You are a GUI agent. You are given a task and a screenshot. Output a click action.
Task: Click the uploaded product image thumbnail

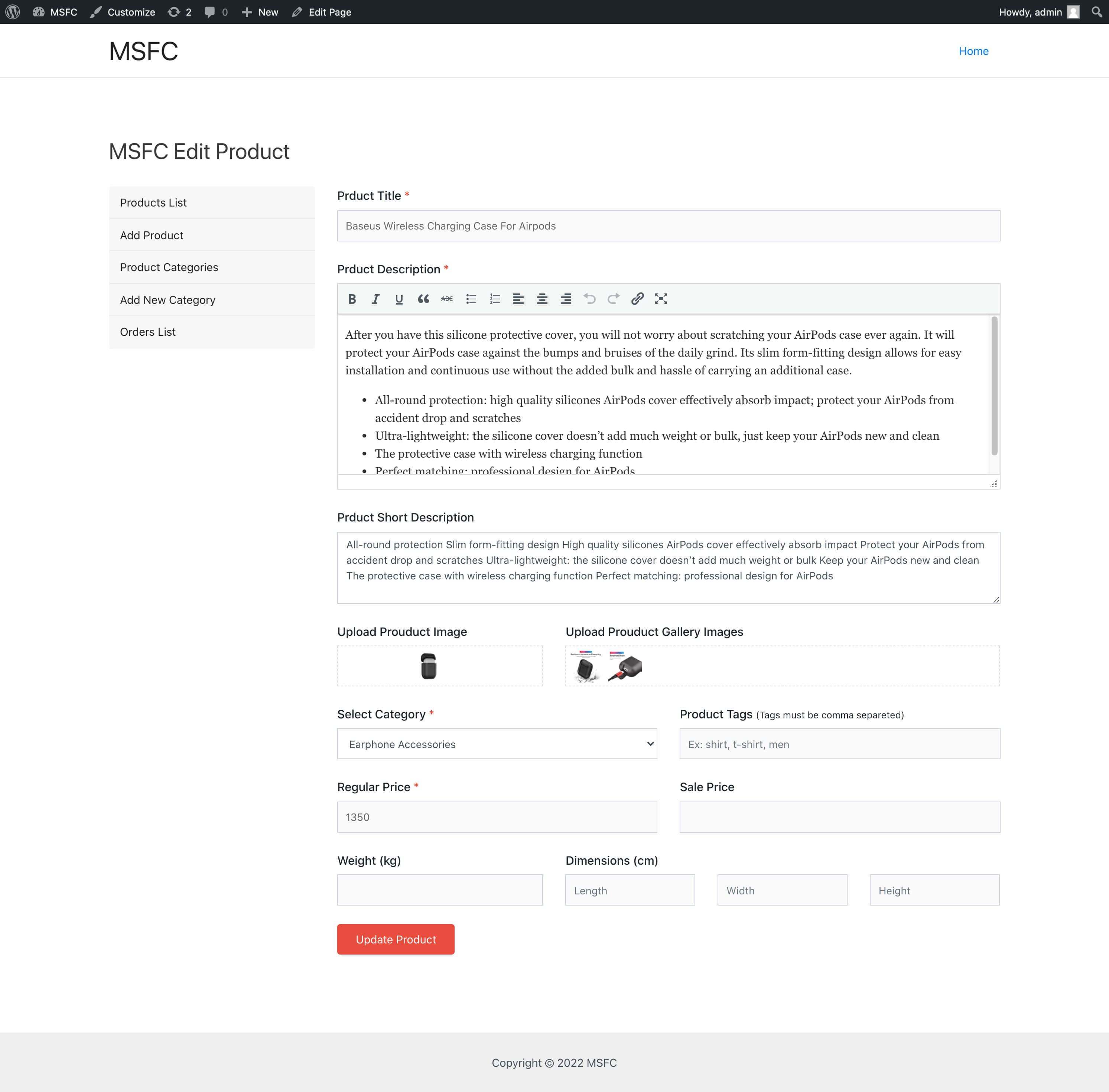point(428,666)
